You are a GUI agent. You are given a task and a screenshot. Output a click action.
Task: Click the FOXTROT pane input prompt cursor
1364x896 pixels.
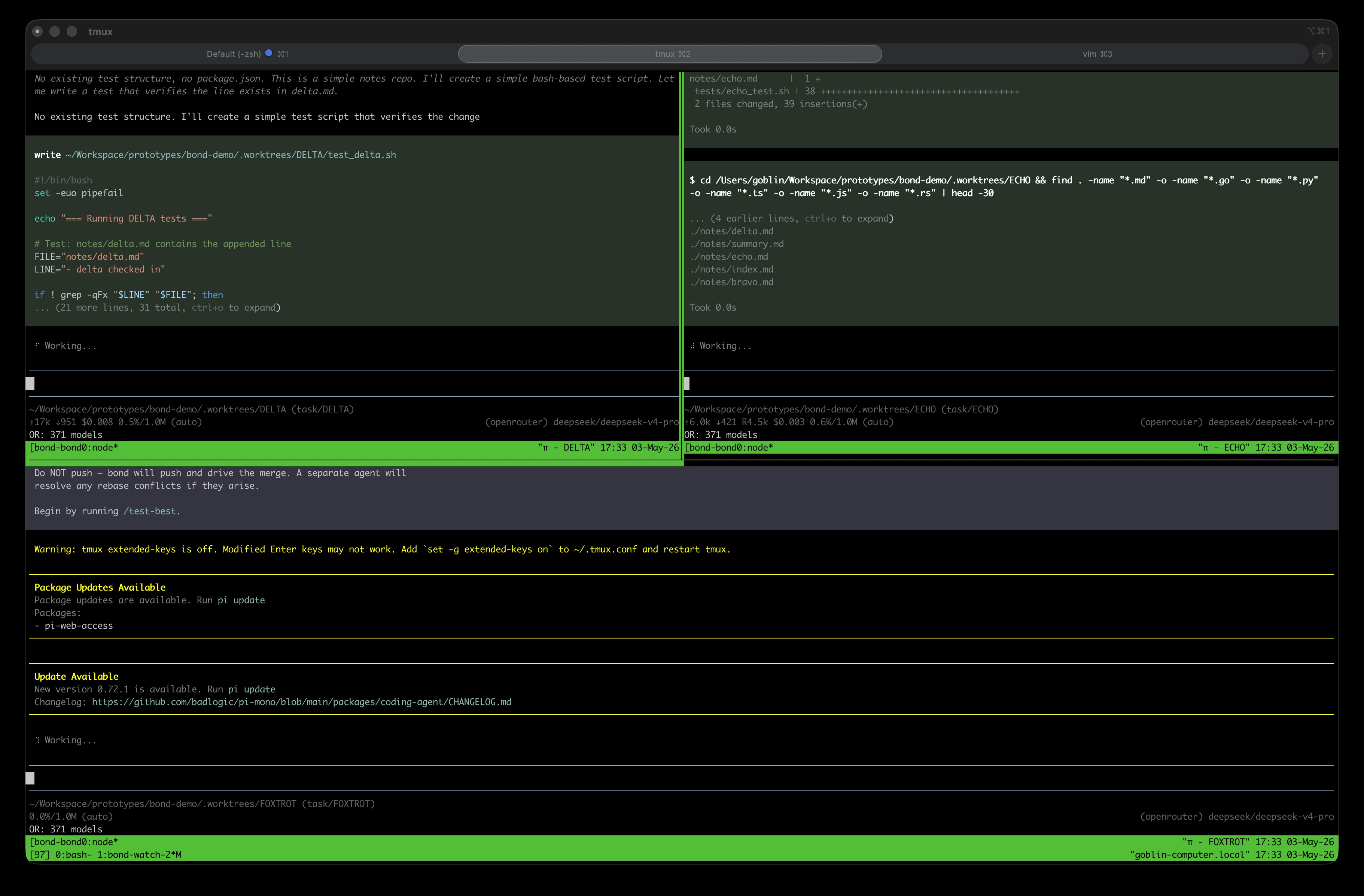[x=30, y=778]
